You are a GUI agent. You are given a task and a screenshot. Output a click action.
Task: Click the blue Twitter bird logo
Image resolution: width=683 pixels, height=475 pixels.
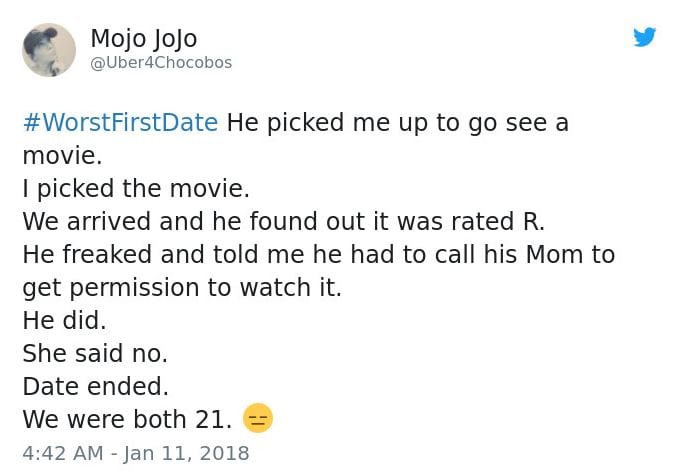coord(645,37)
